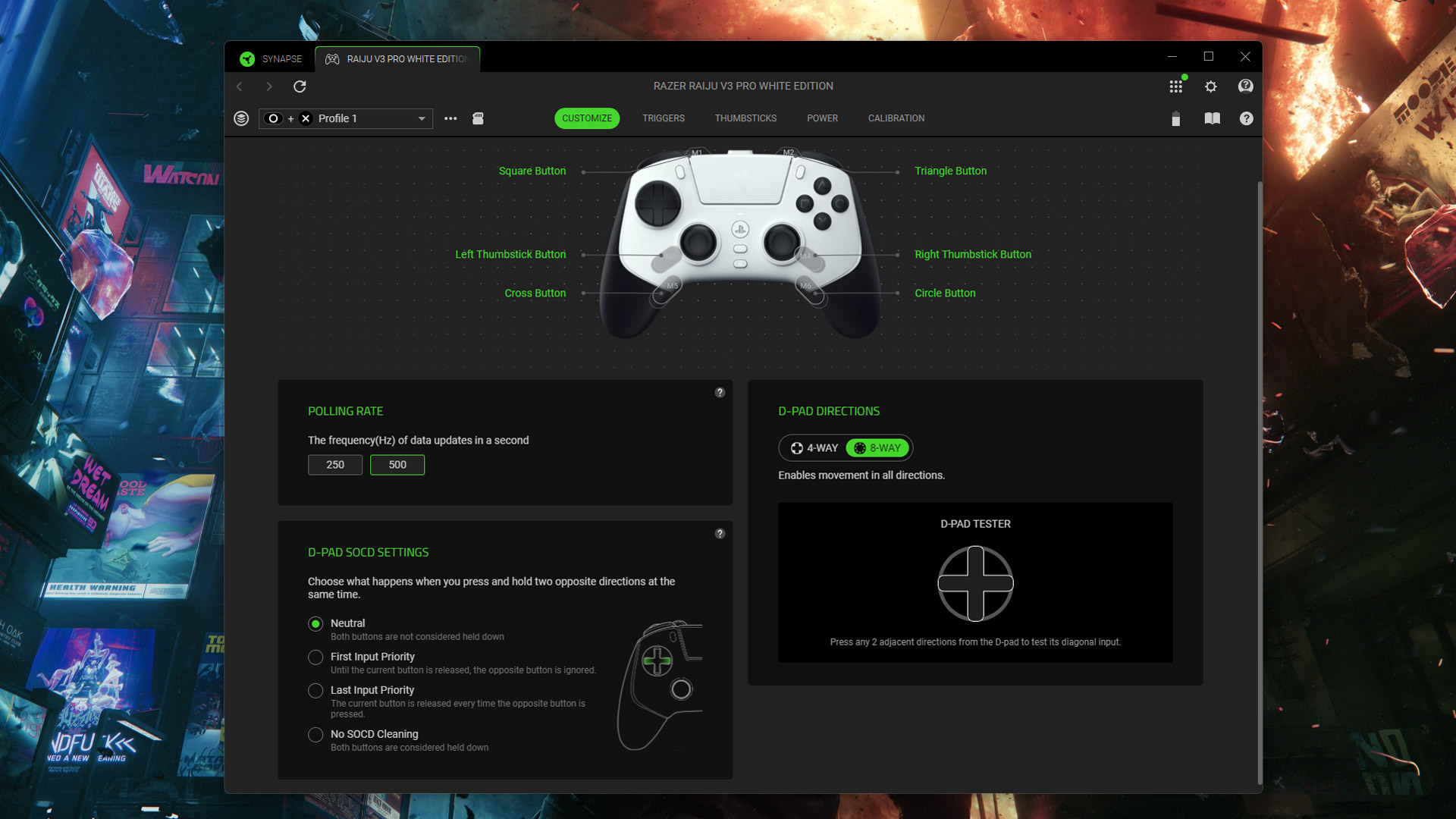This screenshot has height=819, width=1456.
Task: Select First Input Priority radio option
Action: 315,657
